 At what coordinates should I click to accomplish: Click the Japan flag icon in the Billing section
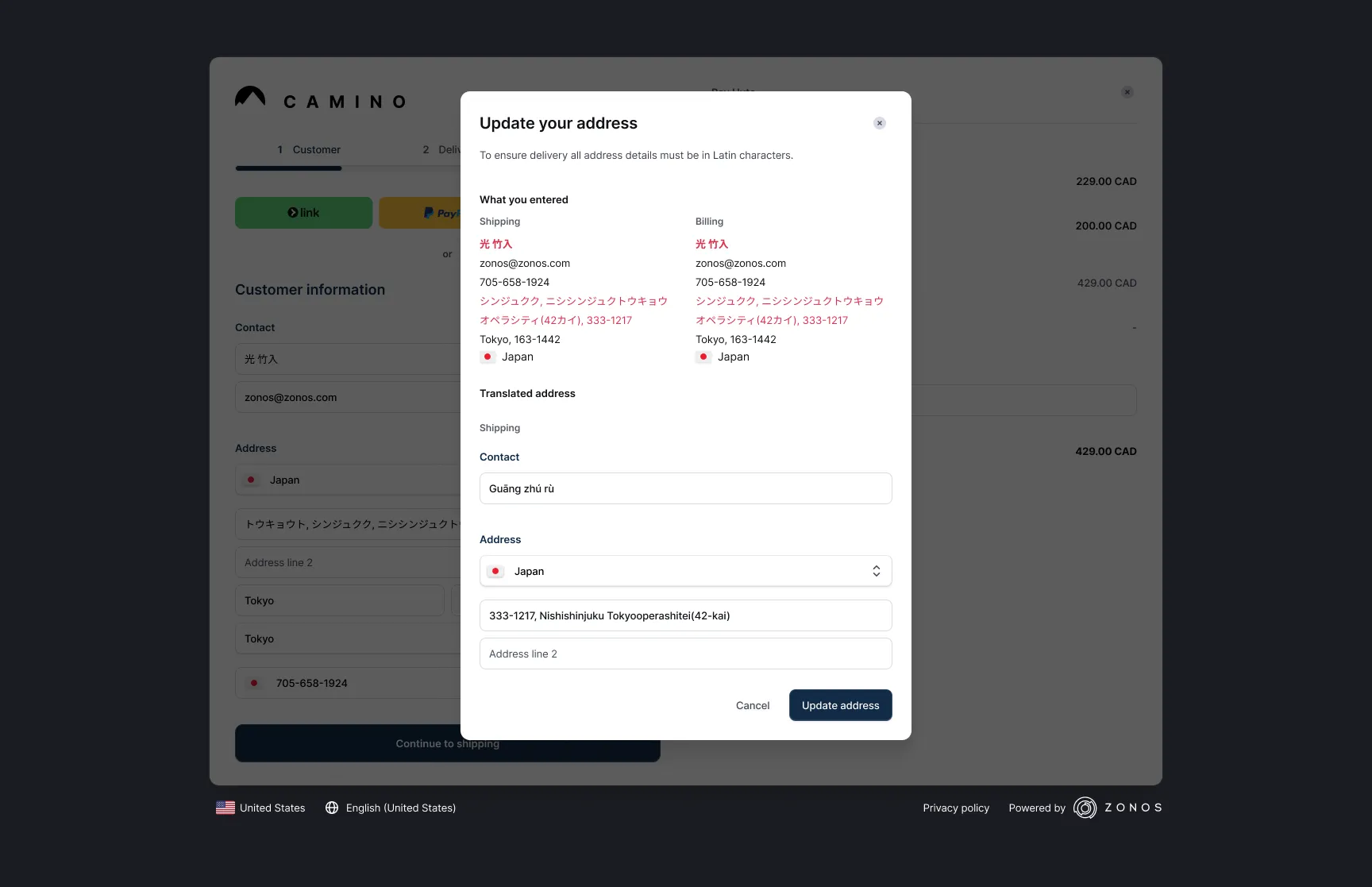pyautogui.click(x=703, y=357)
